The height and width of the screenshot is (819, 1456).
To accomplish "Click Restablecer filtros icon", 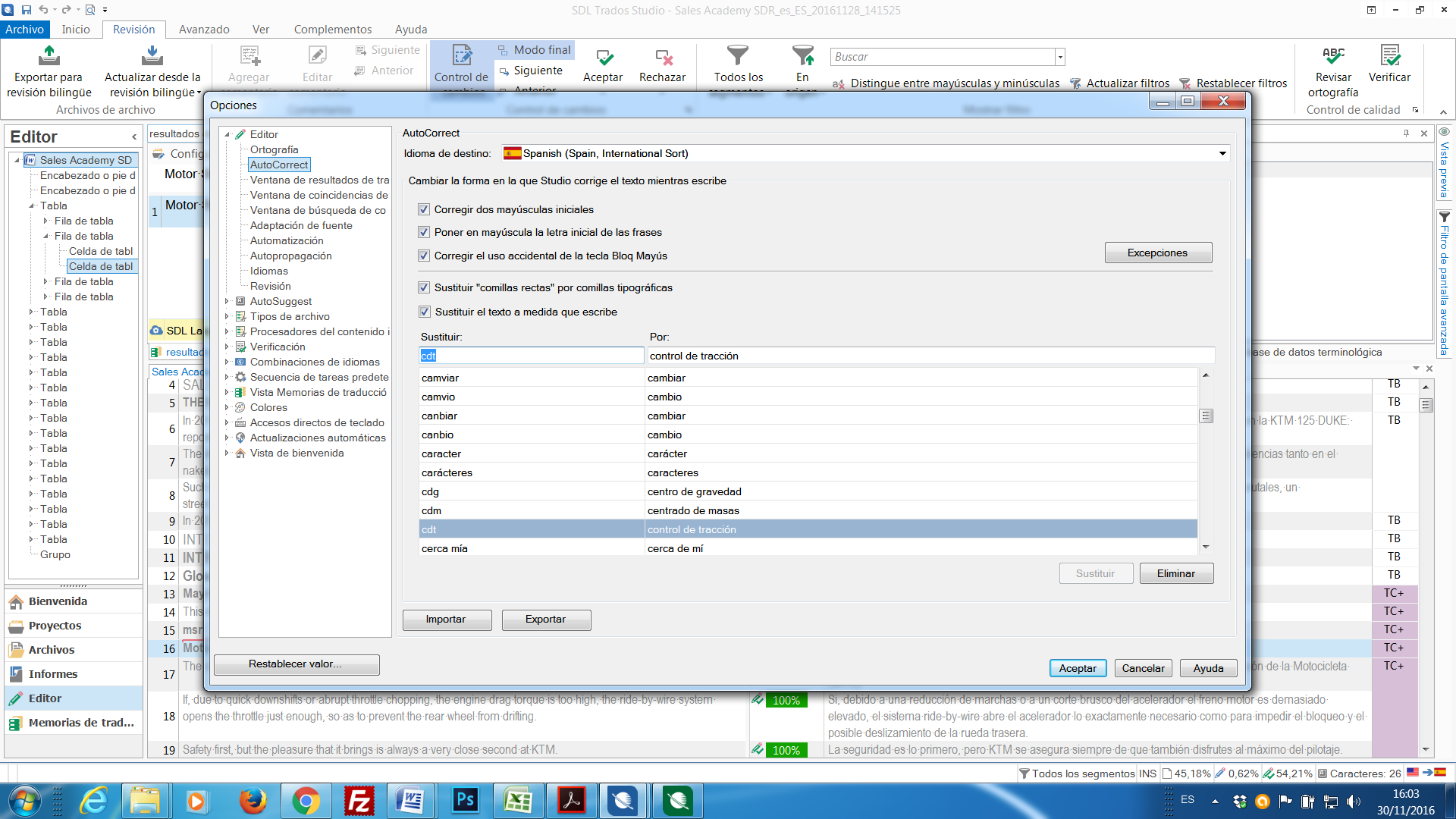I will pyautogui.click(x=1185, y=83).
